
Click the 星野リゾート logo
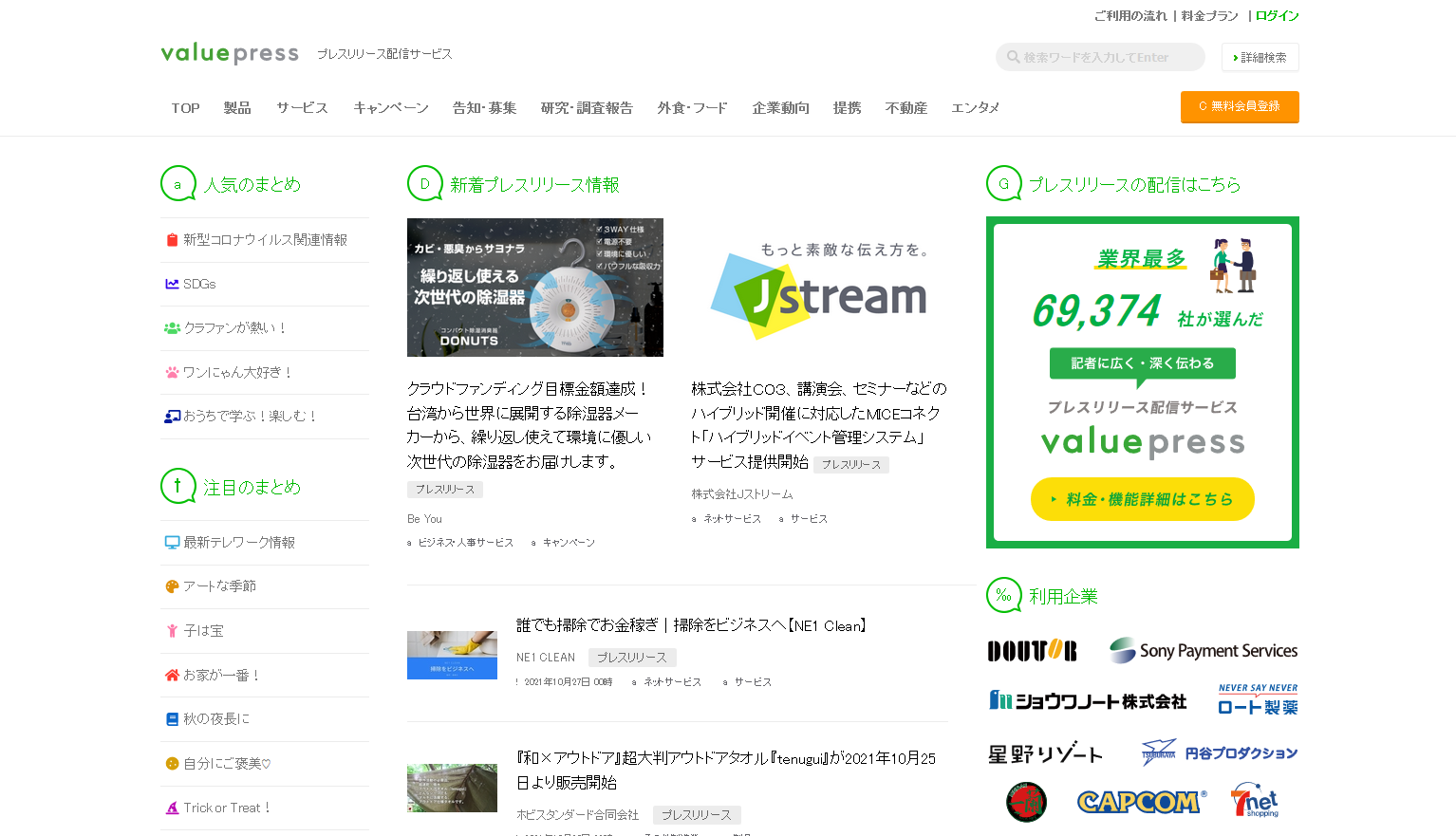(x=1045, y=753)
